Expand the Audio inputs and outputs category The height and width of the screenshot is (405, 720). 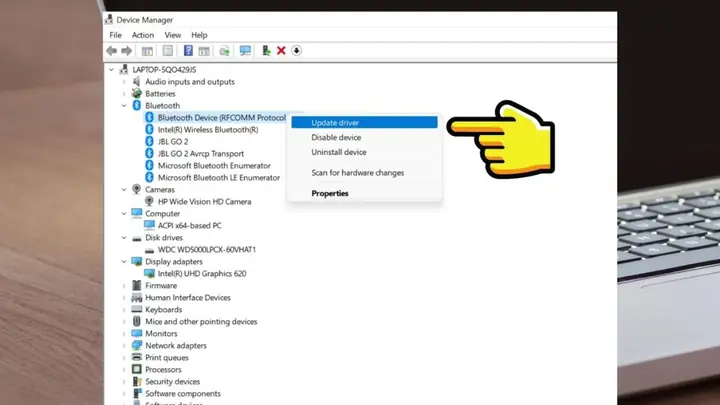(x=124, y=82)
